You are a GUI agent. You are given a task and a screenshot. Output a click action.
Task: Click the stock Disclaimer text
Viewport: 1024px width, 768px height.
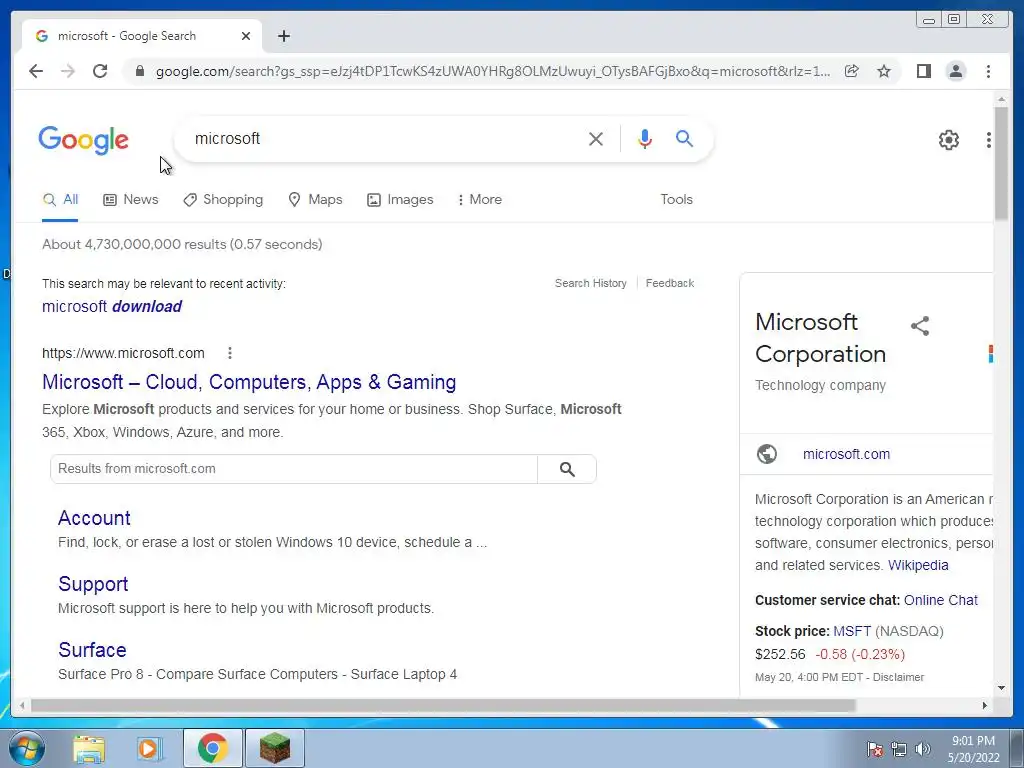[x=898, y=677]
